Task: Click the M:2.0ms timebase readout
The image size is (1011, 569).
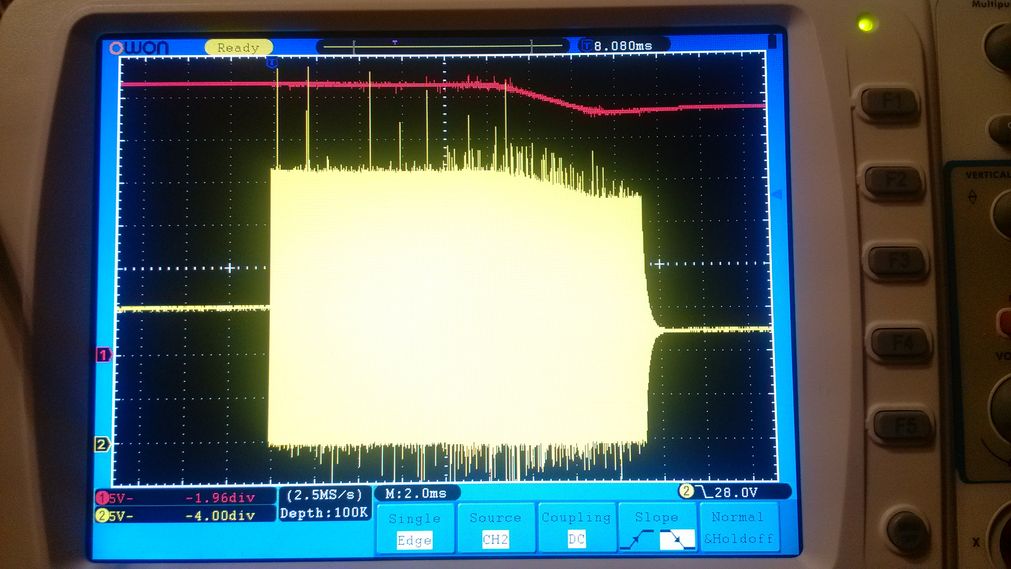Action: [x=417, y=493]
